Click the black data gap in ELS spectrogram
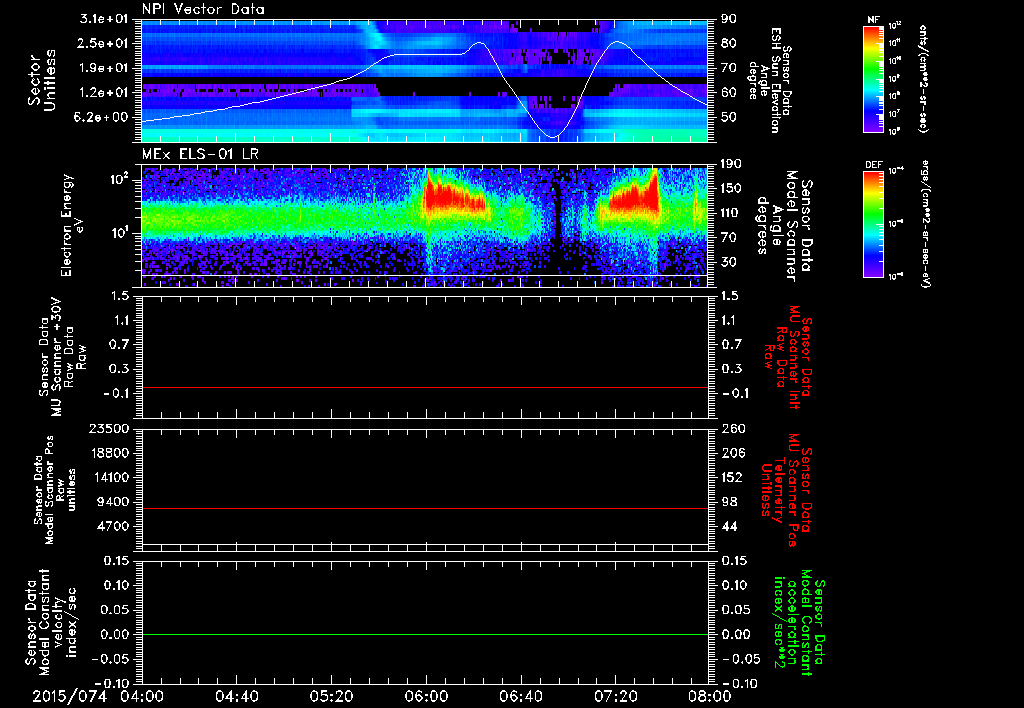The width and height of the screenshot is (1024, 708). (x=556, y=216)
